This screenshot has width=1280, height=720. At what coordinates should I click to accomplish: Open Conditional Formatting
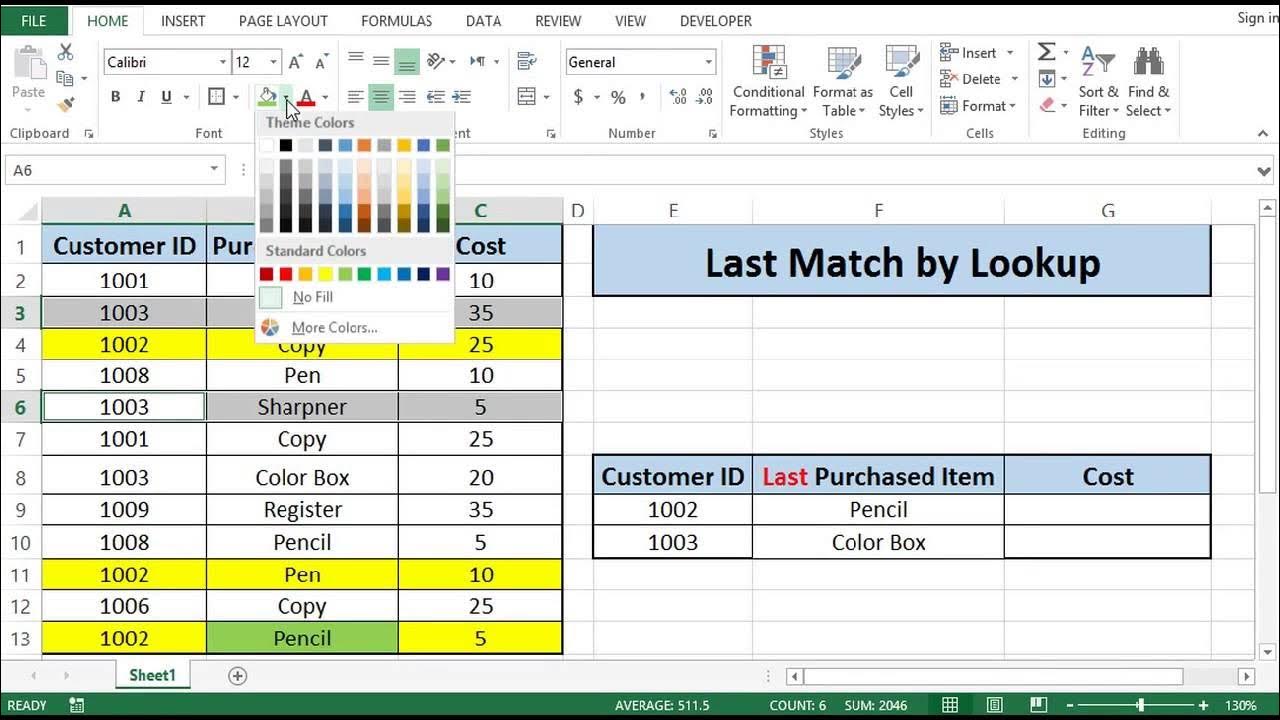tap(768, 82)
